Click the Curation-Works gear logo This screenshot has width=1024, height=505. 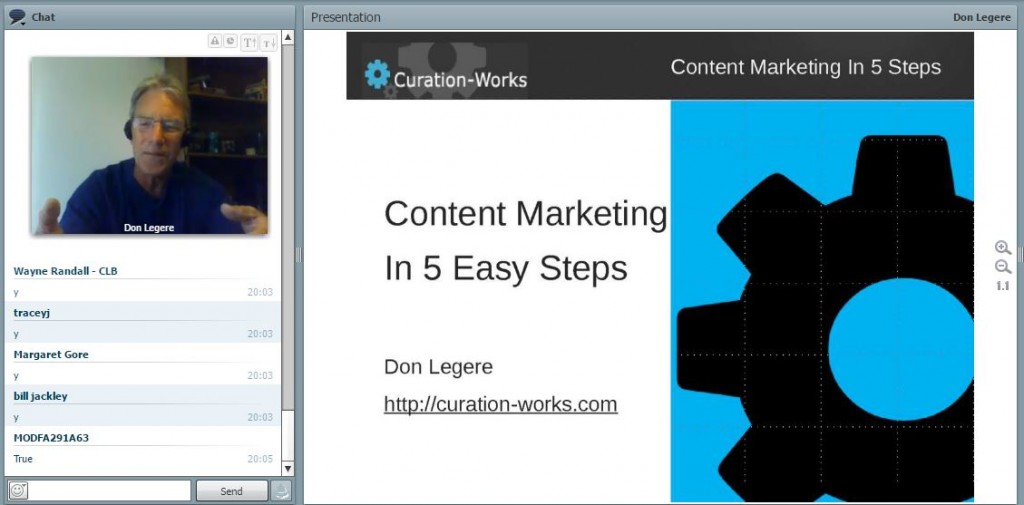[377, 76]
